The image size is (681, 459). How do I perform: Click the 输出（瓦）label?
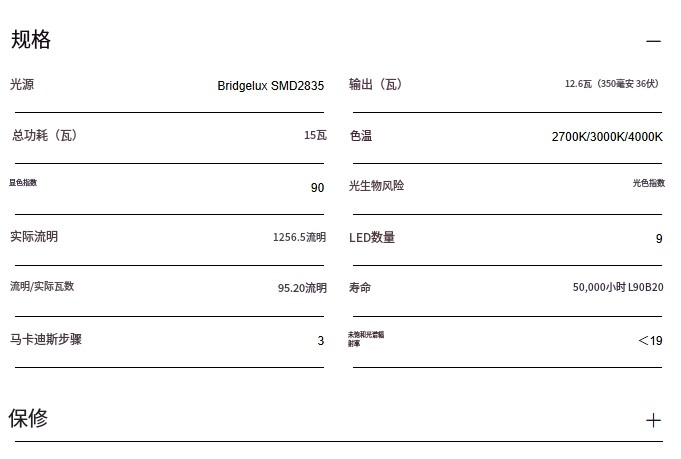(376, 85)
